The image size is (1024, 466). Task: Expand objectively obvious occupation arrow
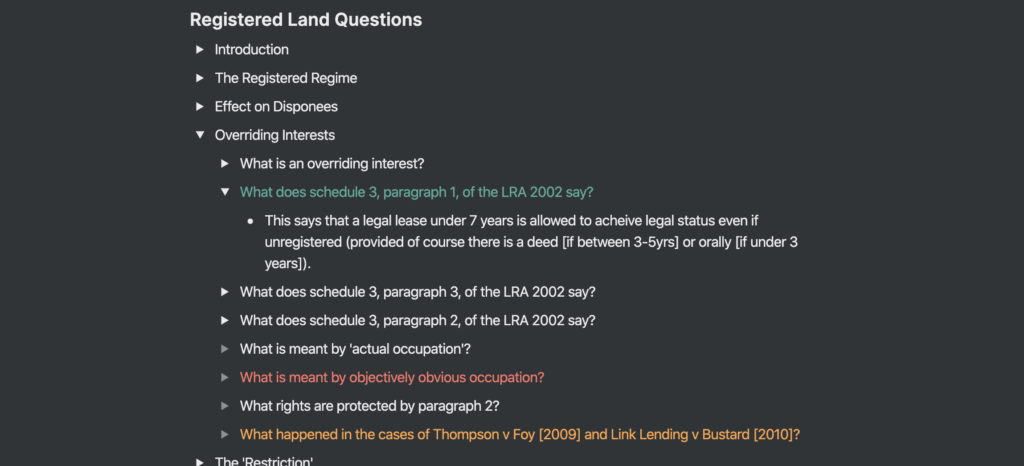tap(225, 377)
